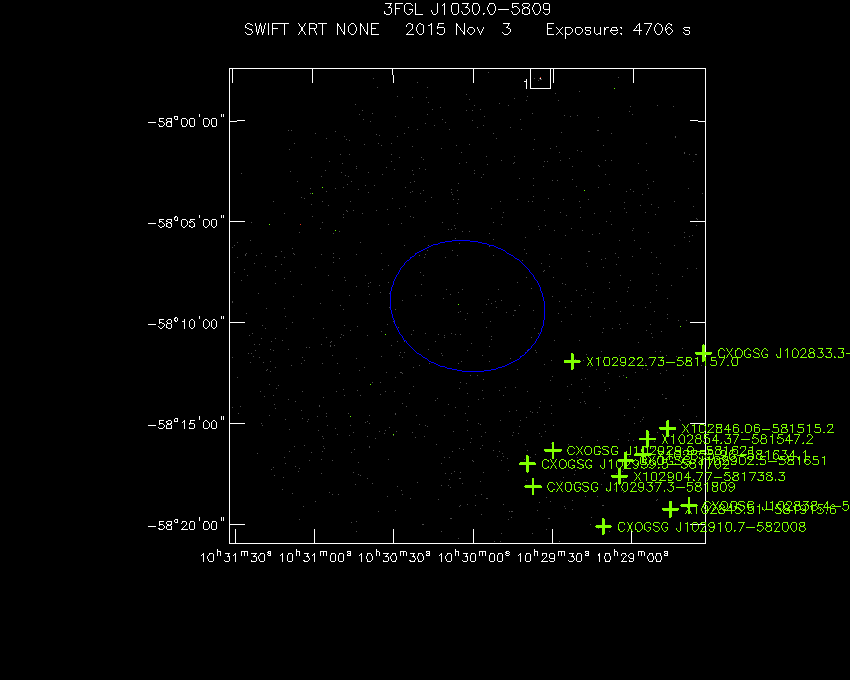Click the 10h30m00s right ascension label

474,557
